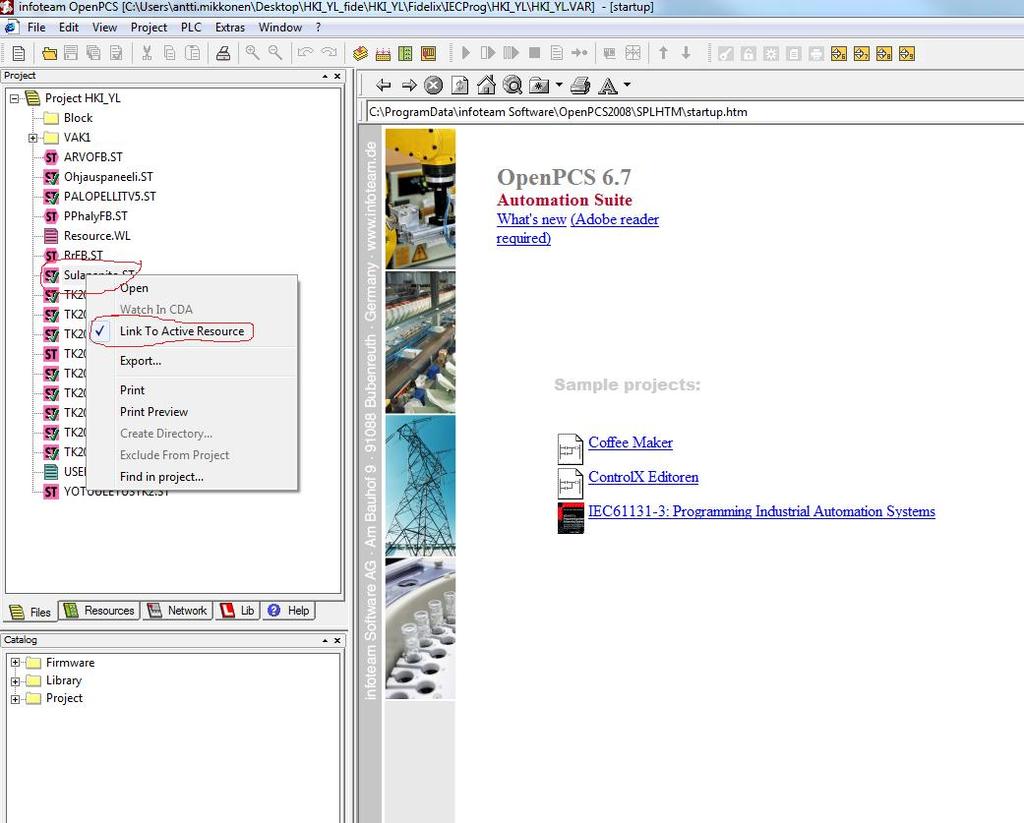The height and width of the screenshot is (823, 1024).
Task: Choose Find in project... context entry
Action: coord(162,477)
